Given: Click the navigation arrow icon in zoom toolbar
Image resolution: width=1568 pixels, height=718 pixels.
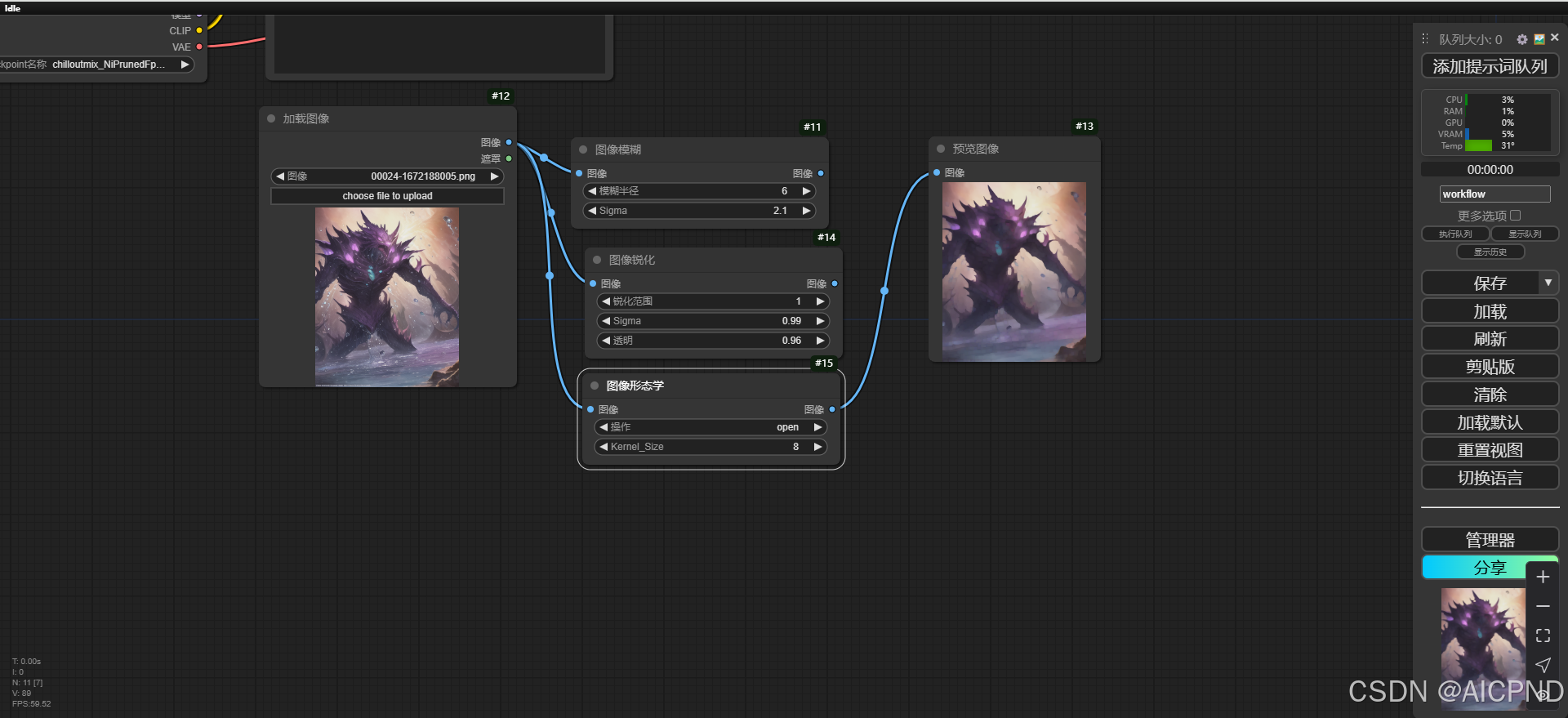Looking at the screenshot, I should click(x=1543, y=665).
